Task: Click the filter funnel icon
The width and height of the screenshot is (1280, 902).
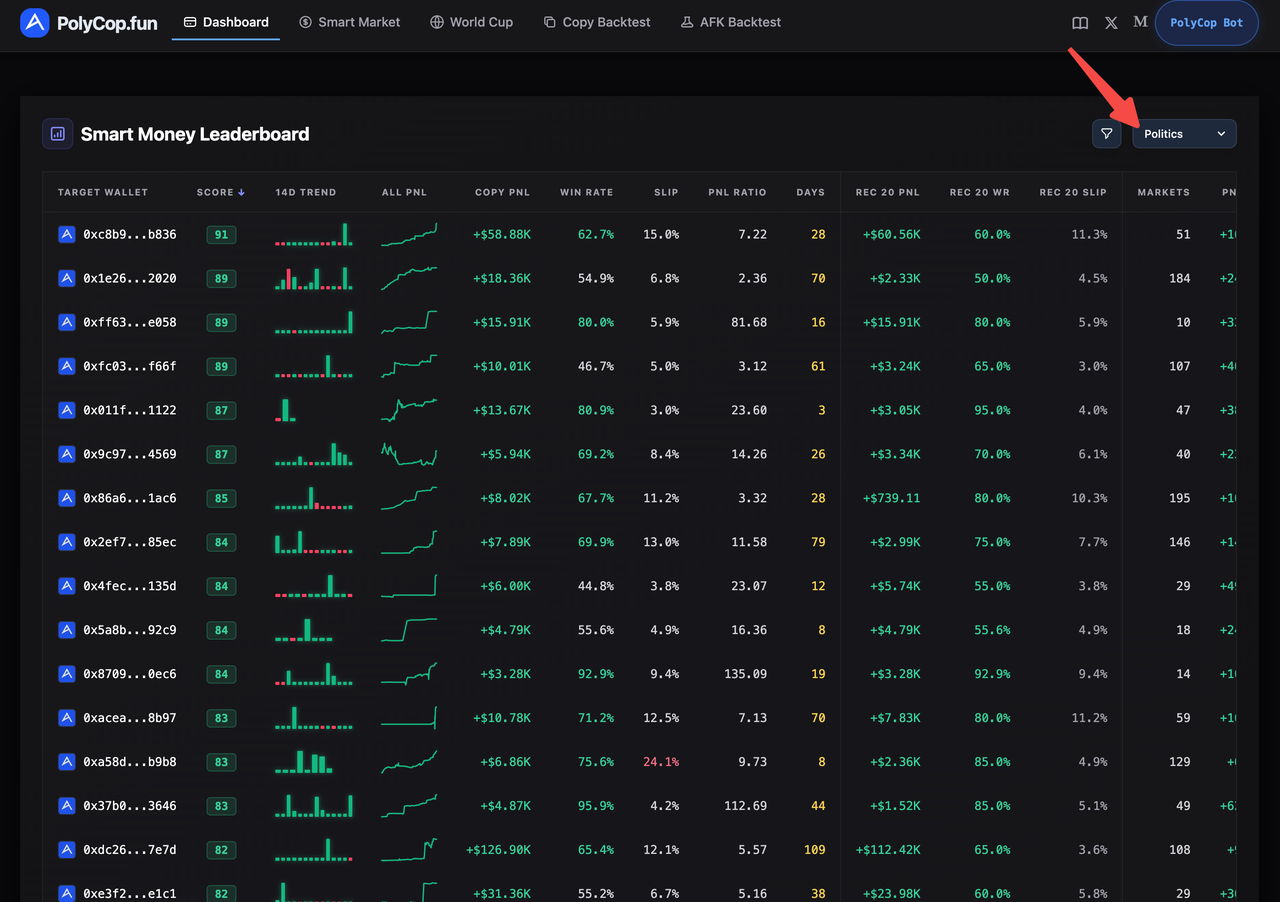Action: coord(1106,134)
